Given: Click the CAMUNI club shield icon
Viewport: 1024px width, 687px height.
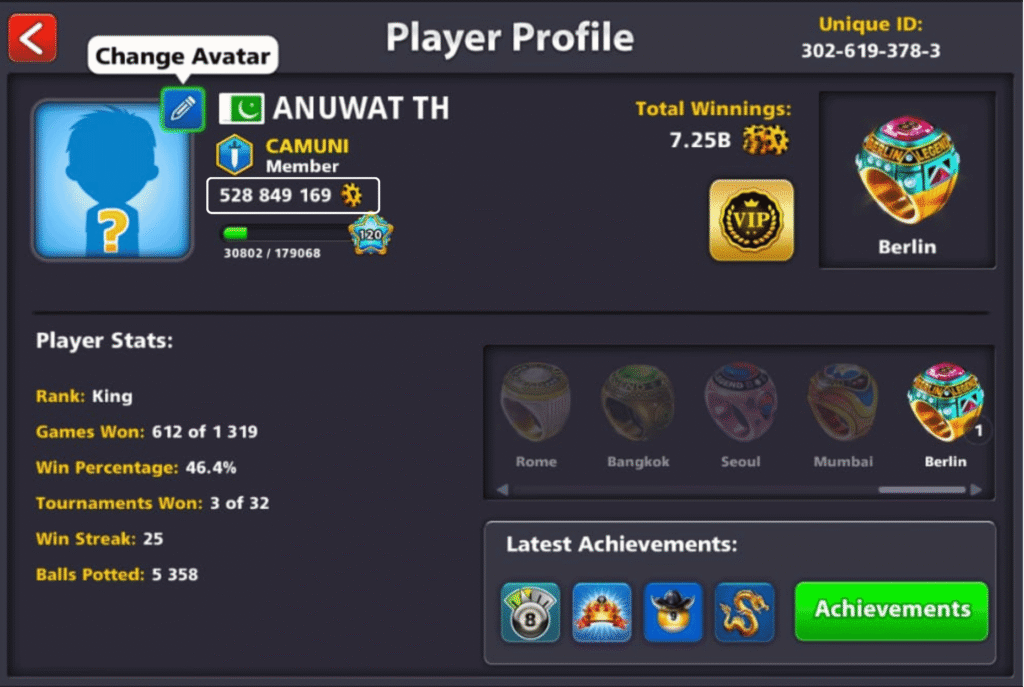Looking at the screenshot, I should [x=234, y=155].
